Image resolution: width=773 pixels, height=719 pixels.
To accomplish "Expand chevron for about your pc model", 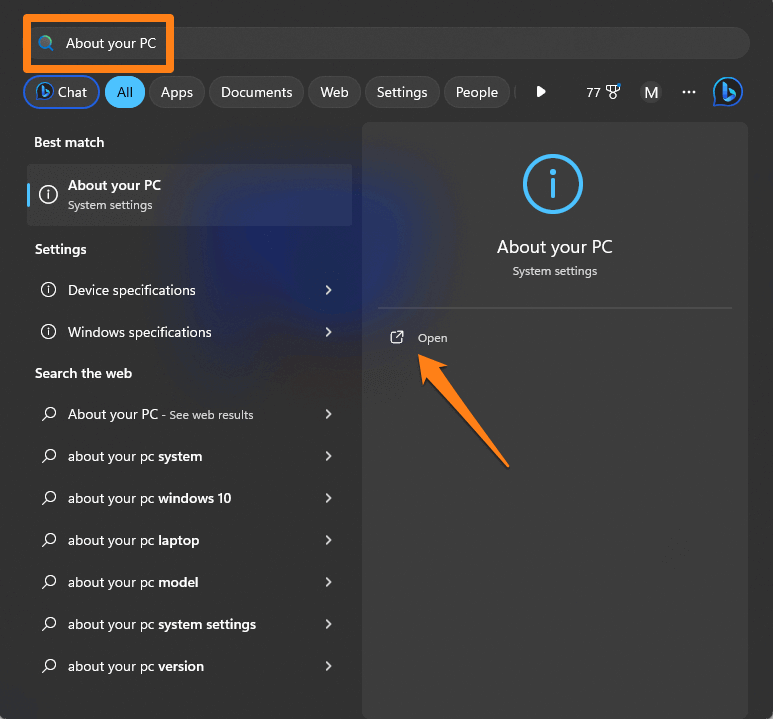I will [x=329, y=582].
